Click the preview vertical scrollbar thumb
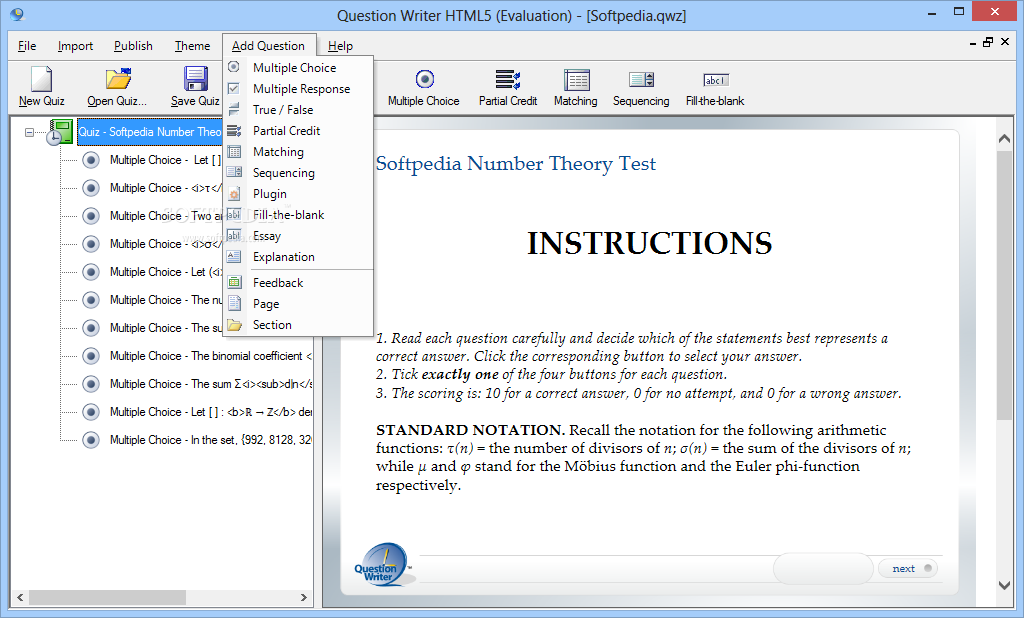 (x=1004, y=286)
